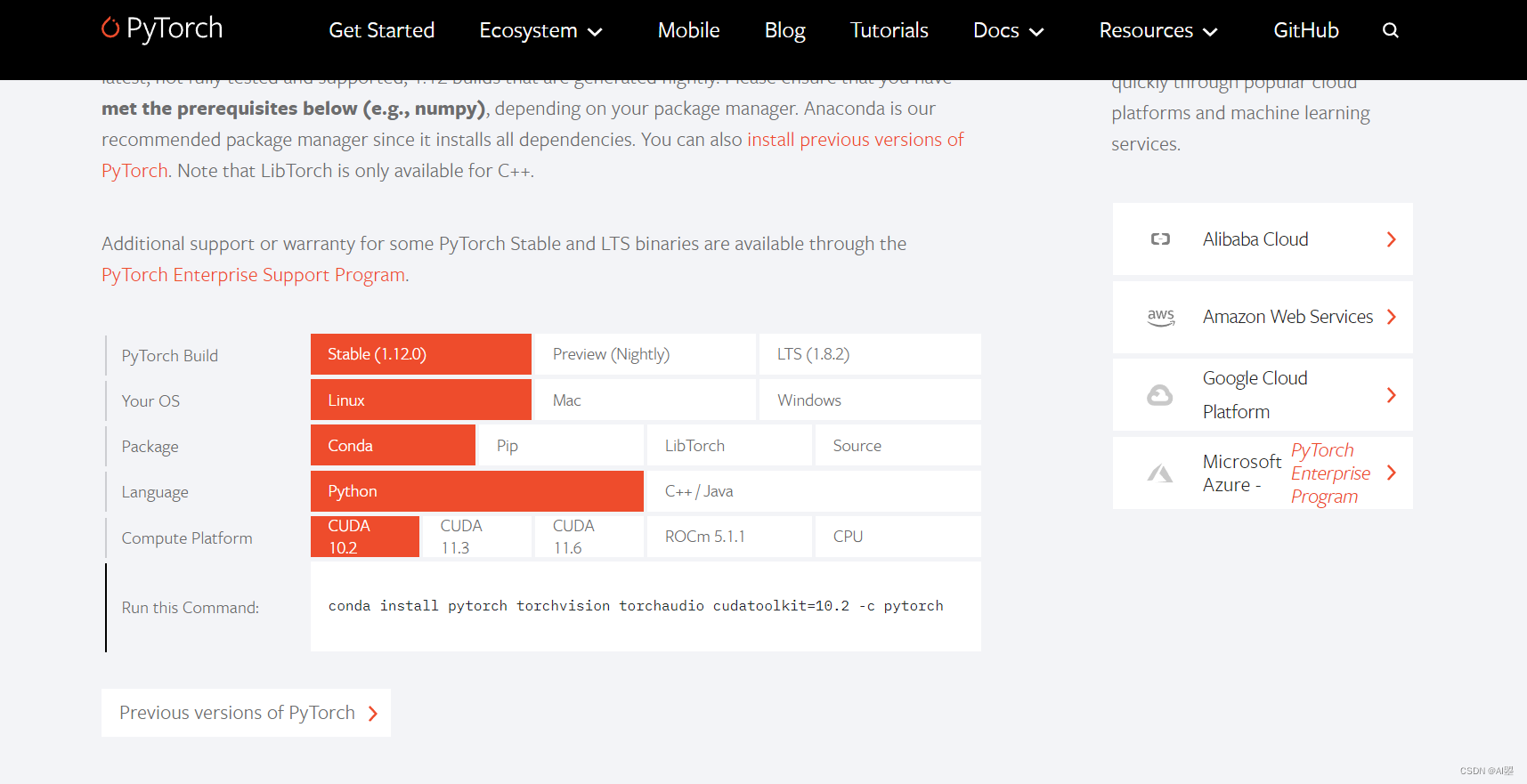This screenshot has height=784, width=1527.
Task: Choose Linux as your OS
Action: tap(421, 400)
